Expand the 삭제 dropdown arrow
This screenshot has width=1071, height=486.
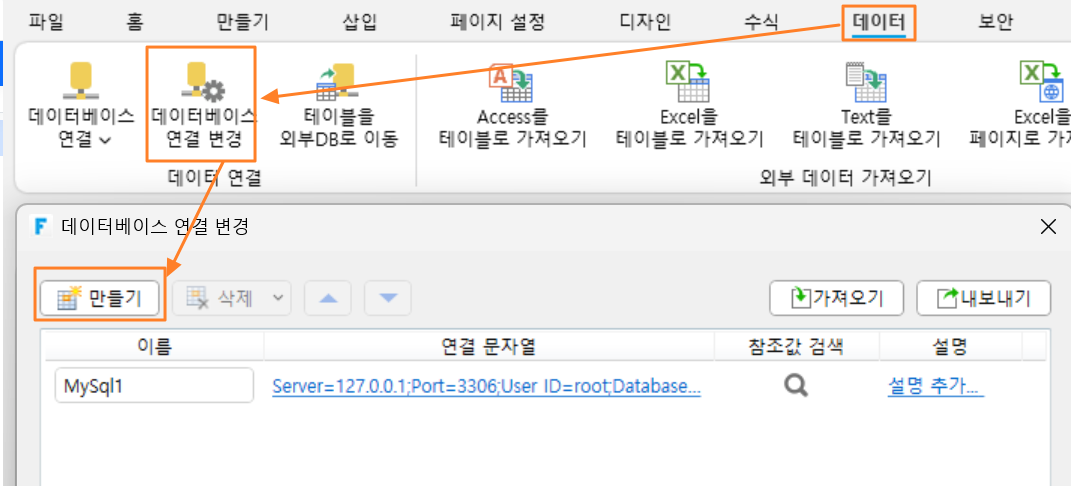(278, 298)
